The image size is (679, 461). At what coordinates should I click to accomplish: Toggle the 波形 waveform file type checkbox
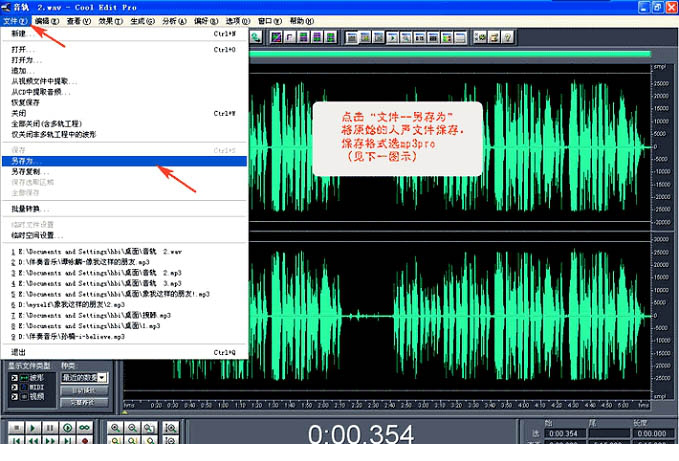(x=15, y=378)
